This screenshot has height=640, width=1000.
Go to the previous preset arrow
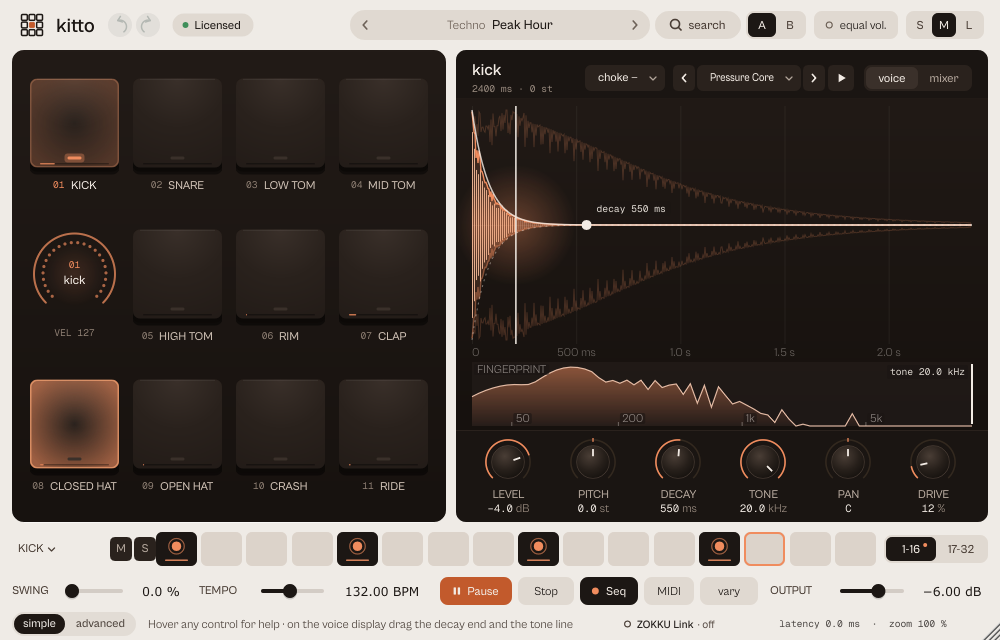365,25
